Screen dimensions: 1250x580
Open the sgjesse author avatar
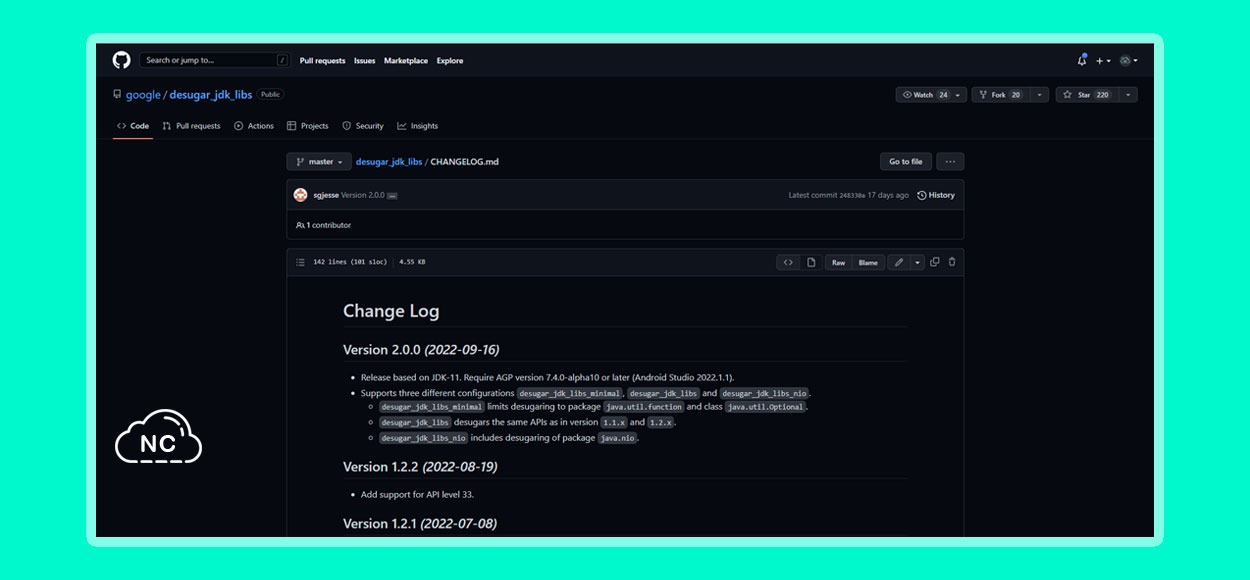tap(301, 195)
